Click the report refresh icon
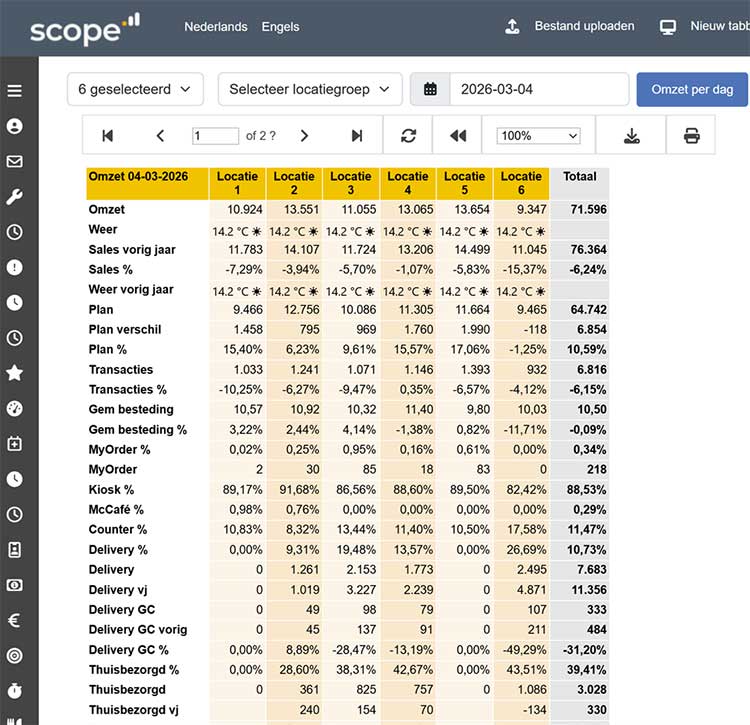This screenshot has width=750, height=725. (408, 136)
